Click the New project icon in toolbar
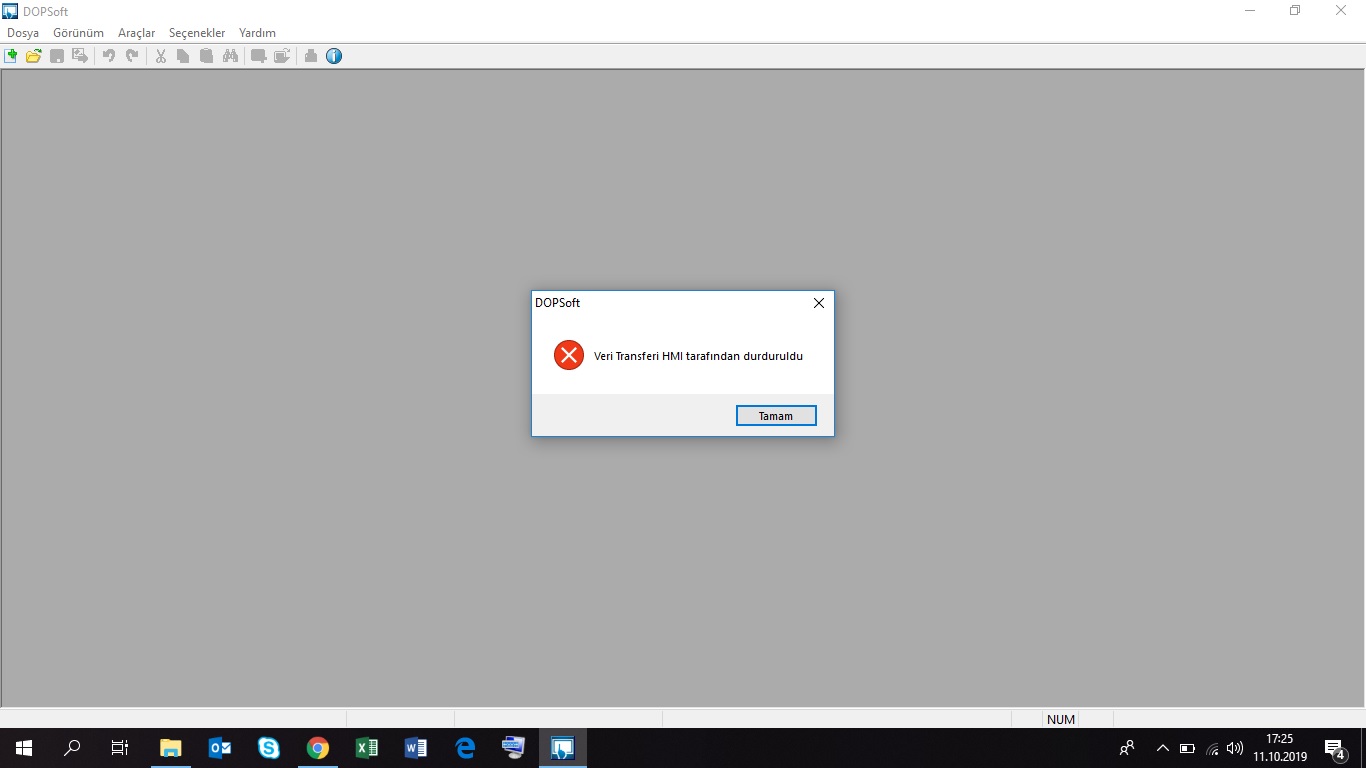 [x=11, y=56]
